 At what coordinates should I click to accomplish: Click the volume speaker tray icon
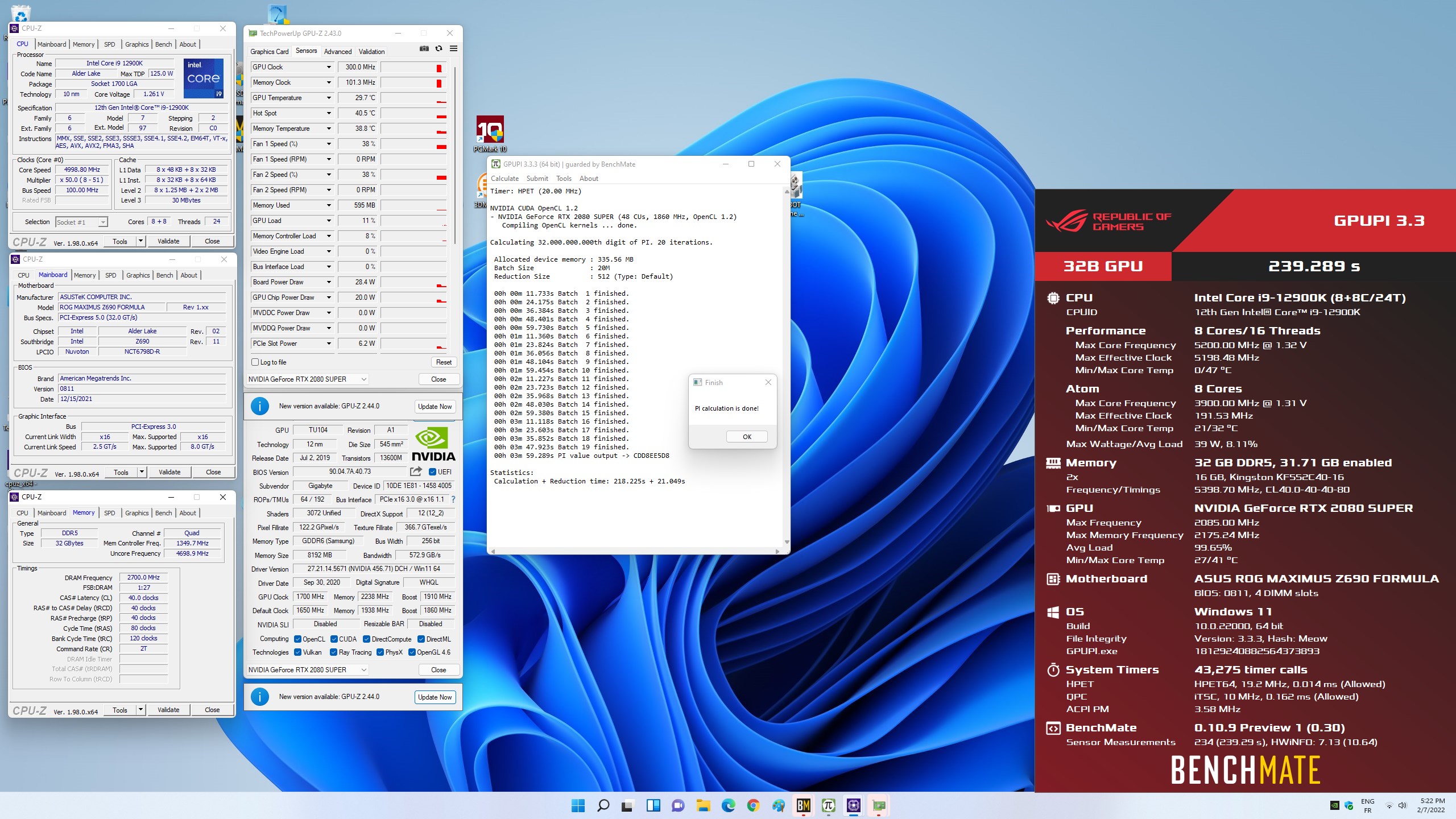pos(1402,805)
